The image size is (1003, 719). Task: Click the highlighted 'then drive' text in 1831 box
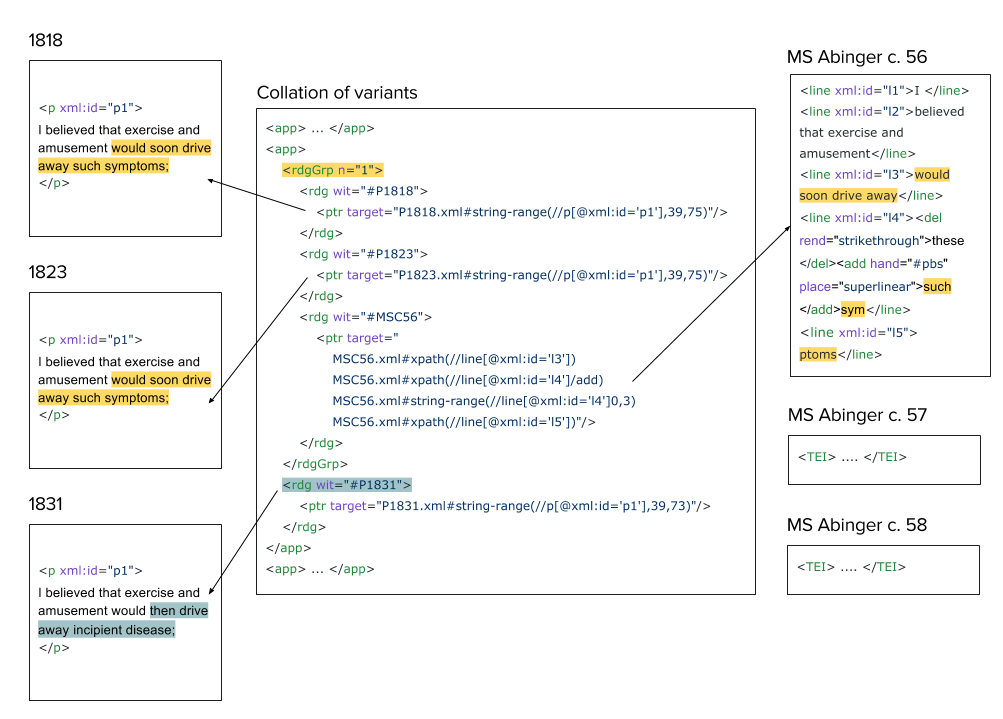click(x=179, y=611)
